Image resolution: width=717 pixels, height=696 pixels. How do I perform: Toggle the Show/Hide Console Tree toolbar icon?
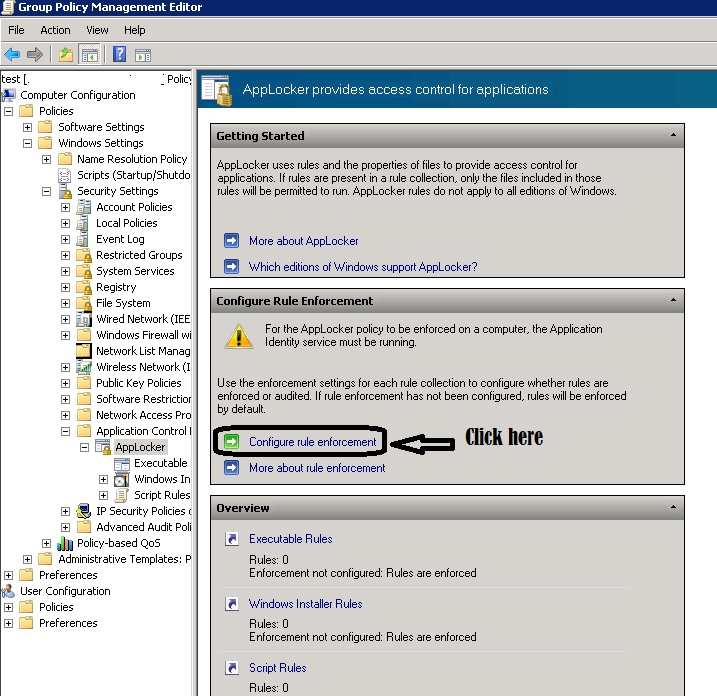pos(90,55)
